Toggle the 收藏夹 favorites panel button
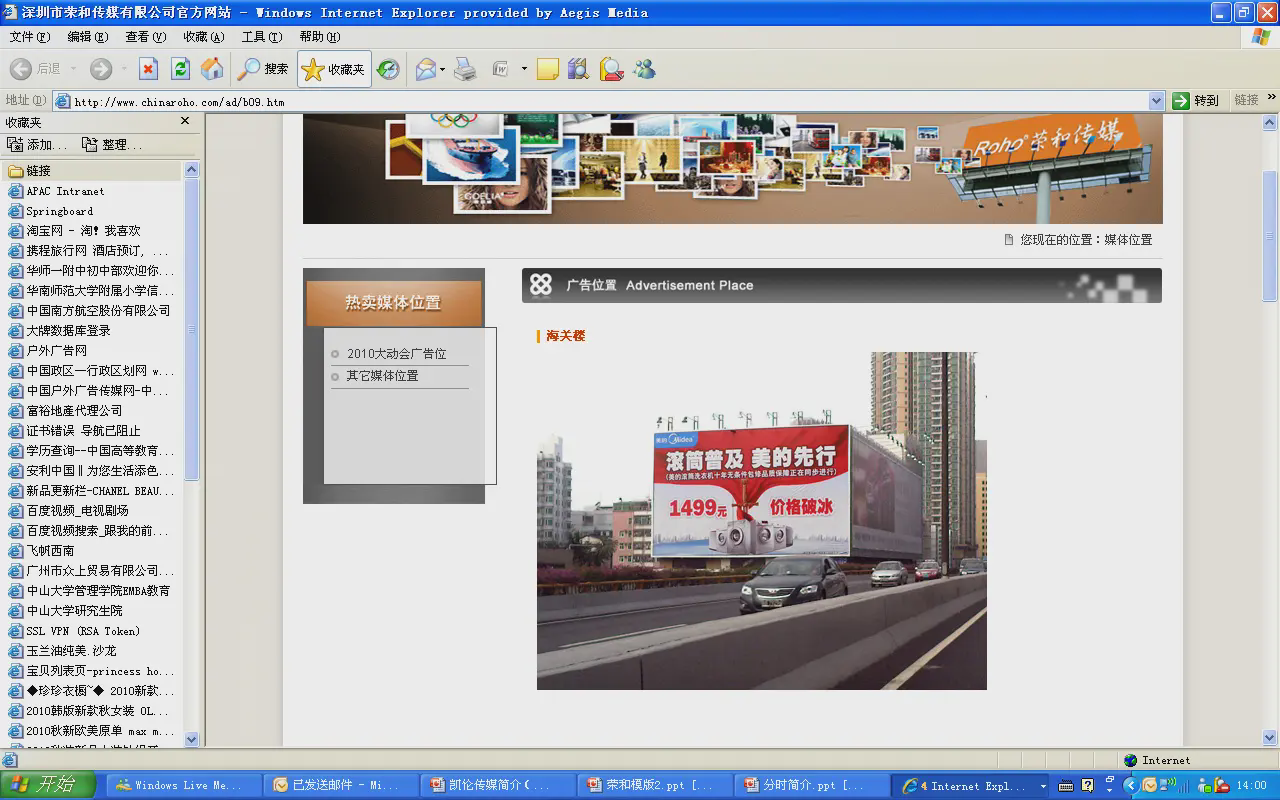 tap(334, 69)
